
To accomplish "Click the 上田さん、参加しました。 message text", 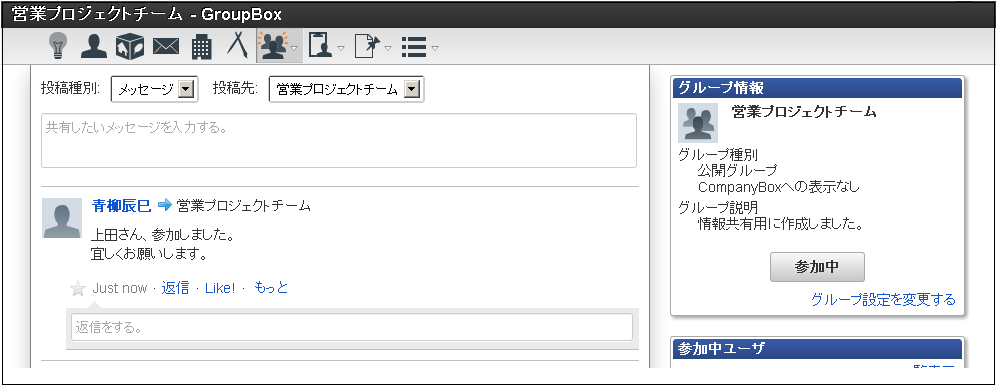I will (163, 236).
